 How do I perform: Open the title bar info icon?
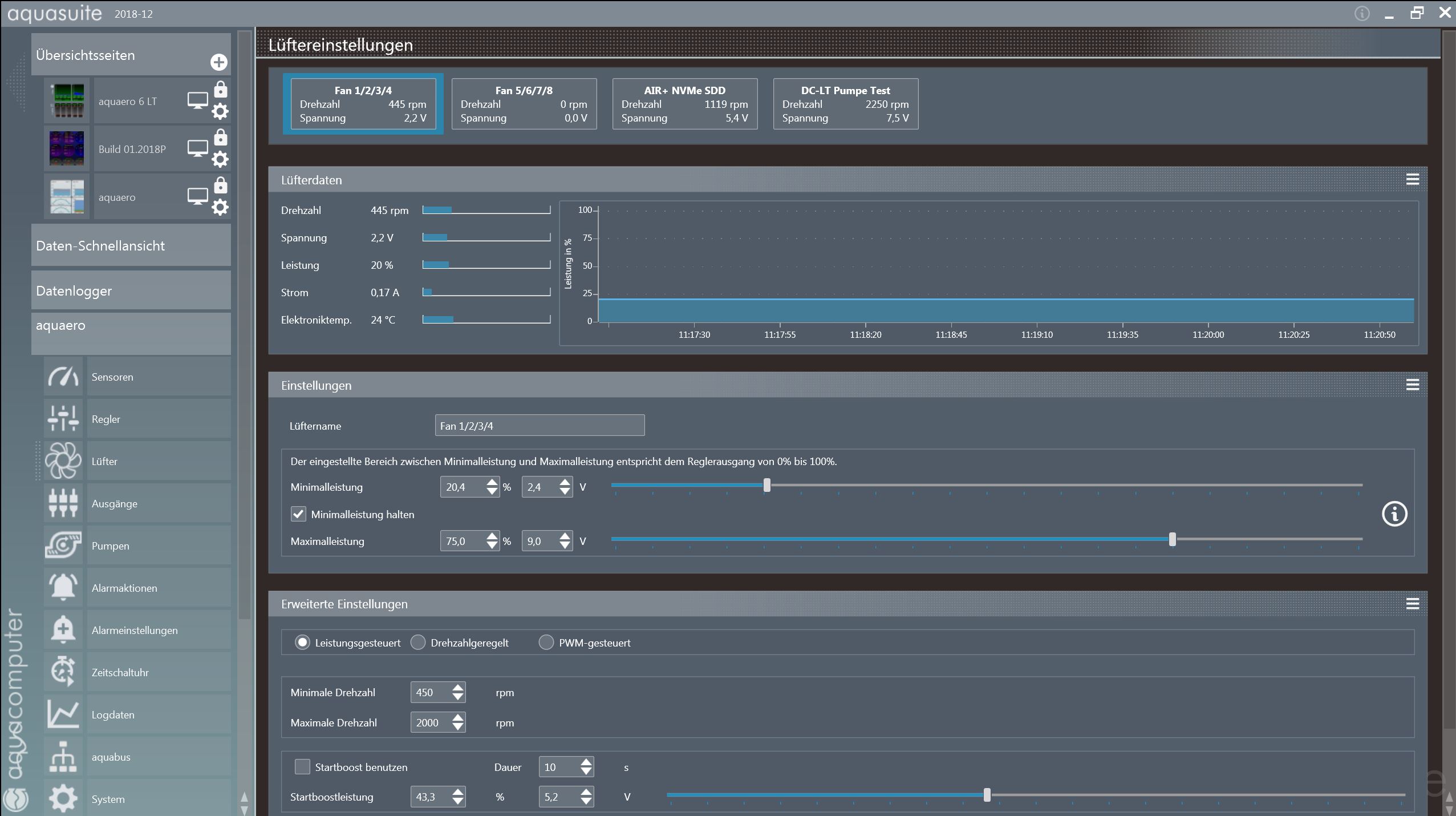1362,14
